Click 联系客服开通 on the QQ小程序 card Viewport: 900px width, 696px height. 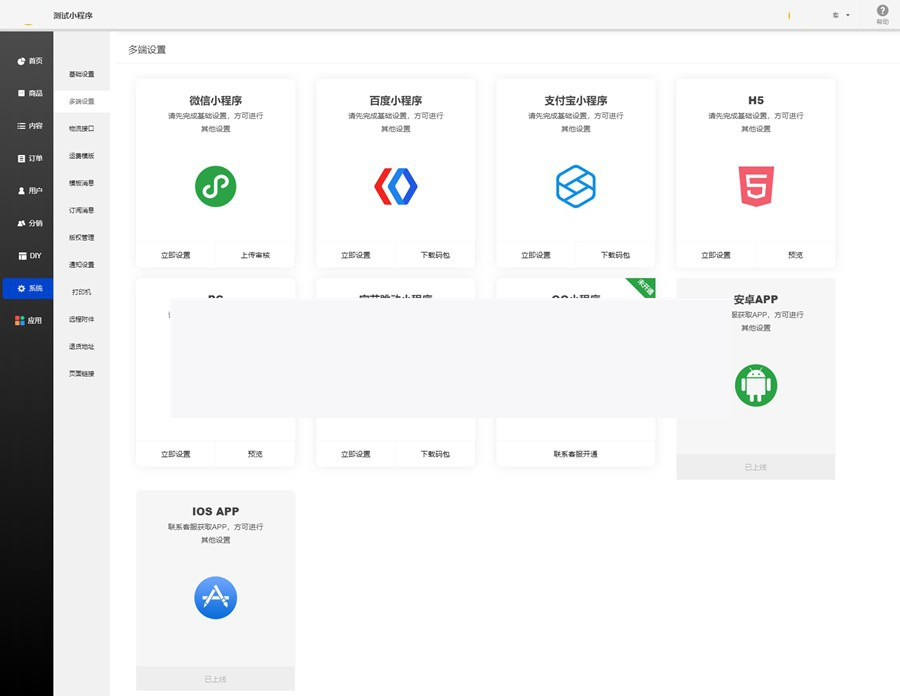pyautogui.click(x=575, y=454)
